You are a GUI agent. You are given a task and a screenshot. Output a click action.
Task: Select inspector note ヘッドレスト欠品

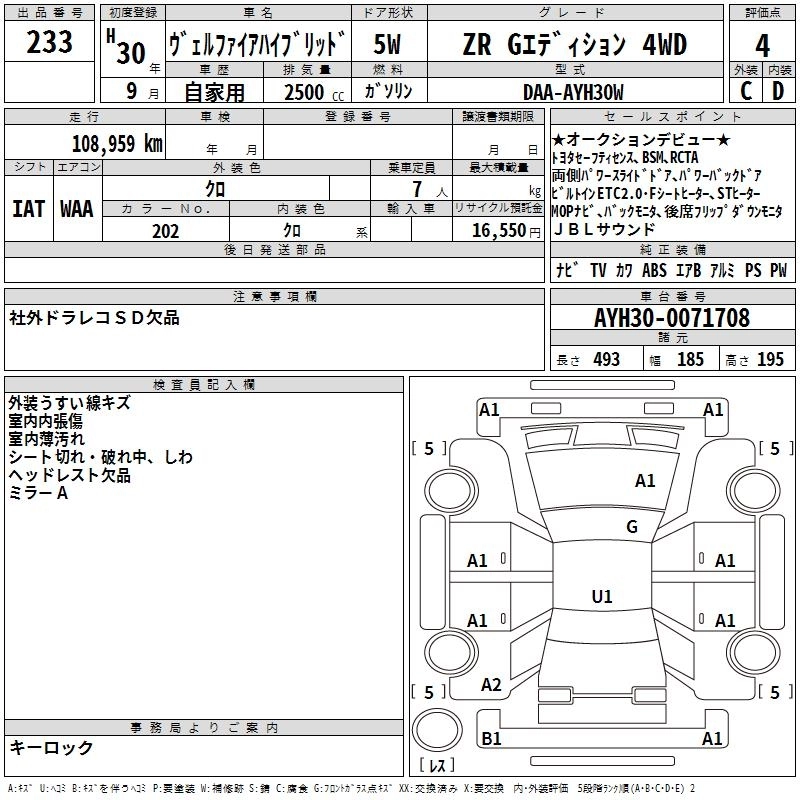click(69, 475)
